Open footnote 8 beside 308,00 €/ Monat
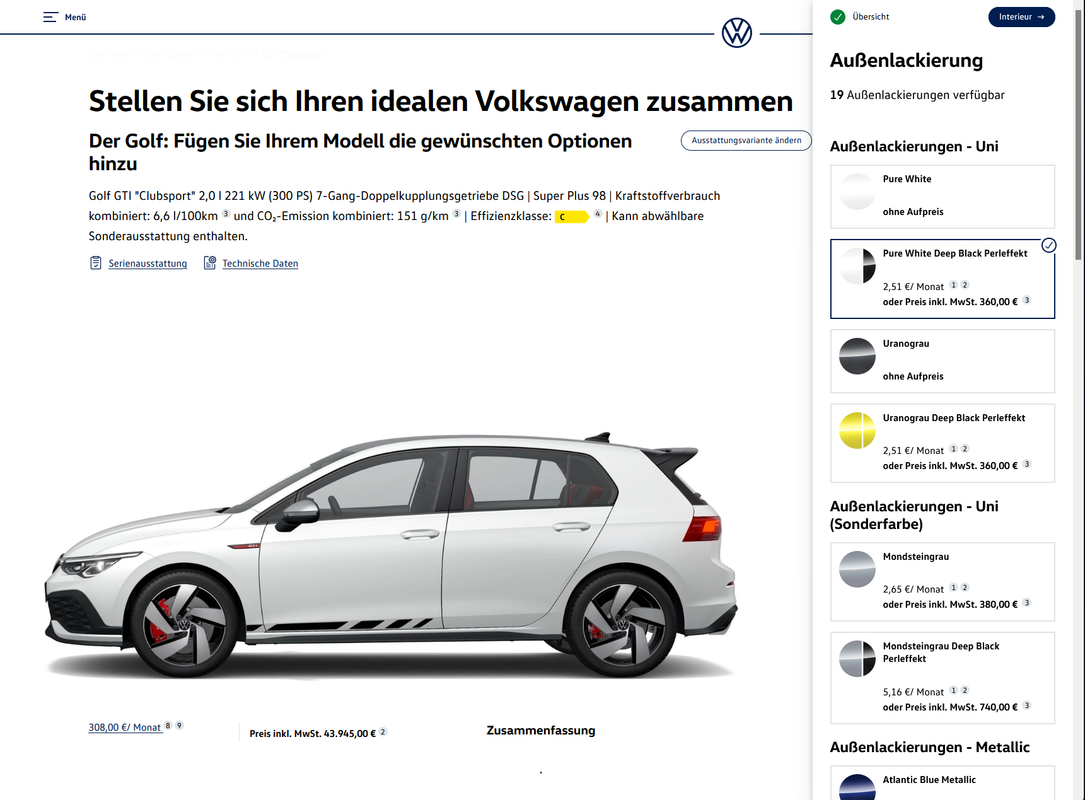 pos(167,725)
